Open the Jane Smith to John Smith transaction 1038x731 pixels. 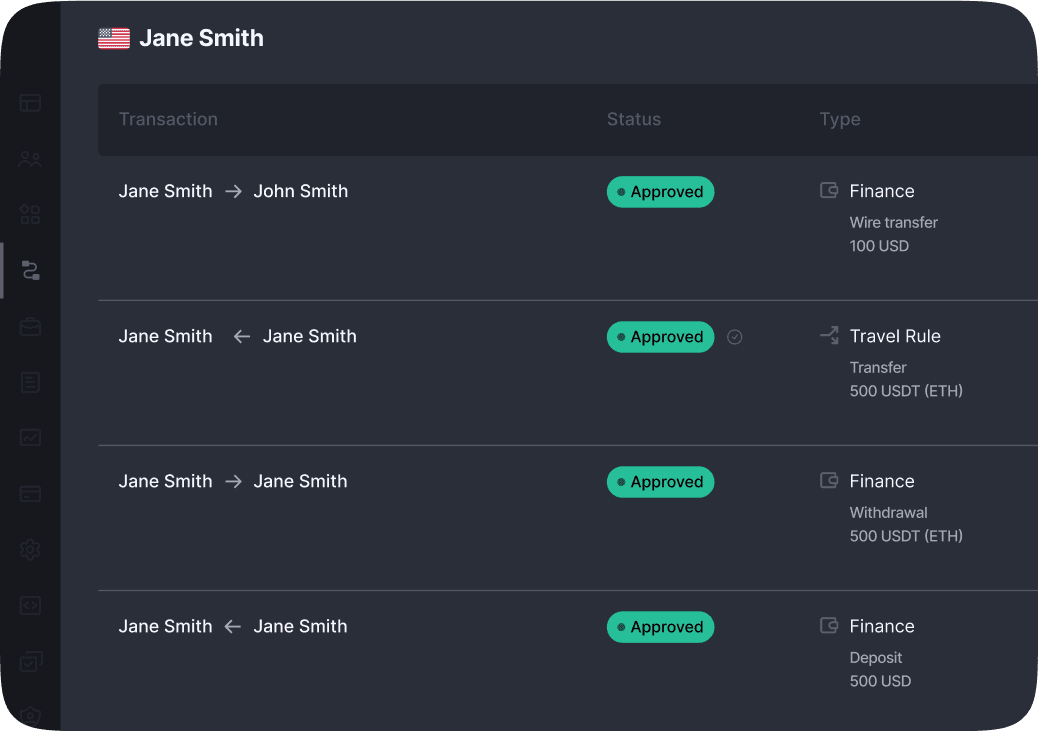(233, 192)
